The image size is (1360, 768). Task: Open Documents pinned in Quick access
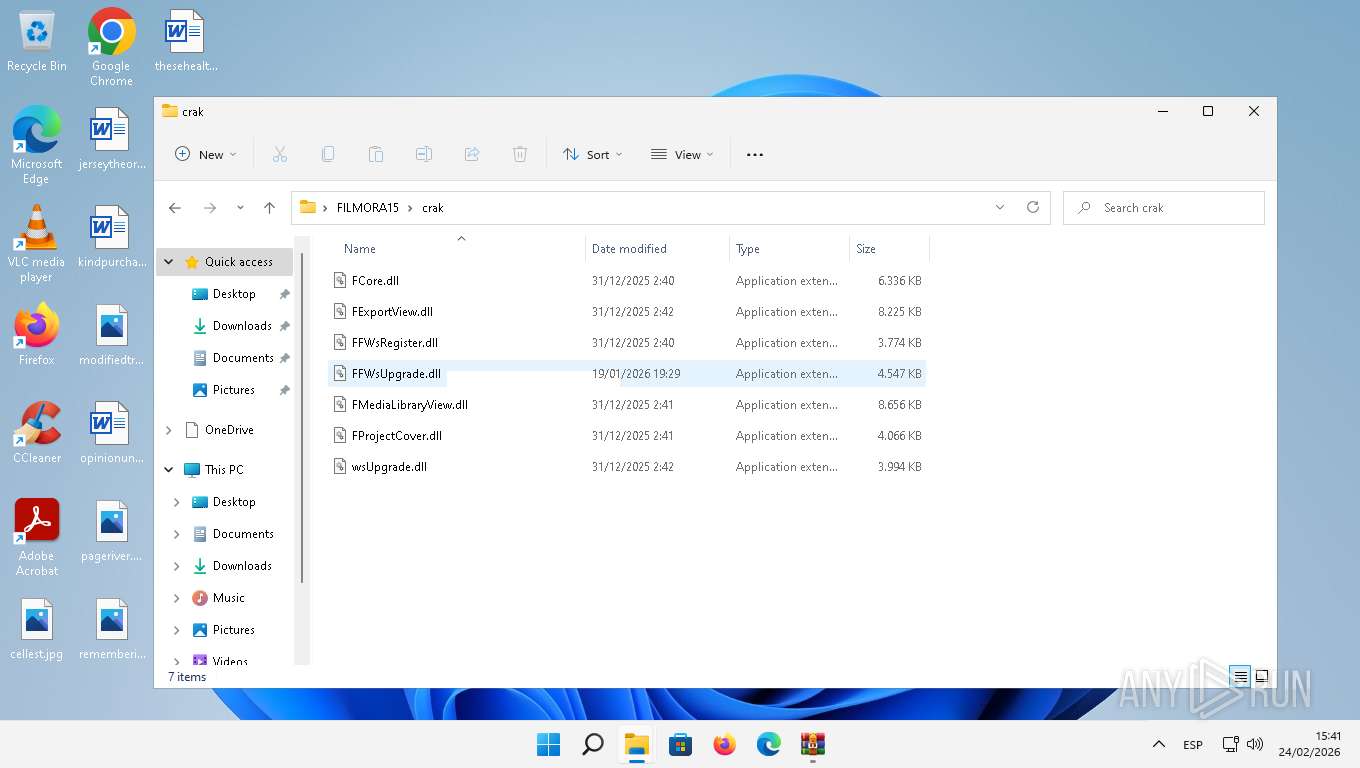click(x=243, y=358)
